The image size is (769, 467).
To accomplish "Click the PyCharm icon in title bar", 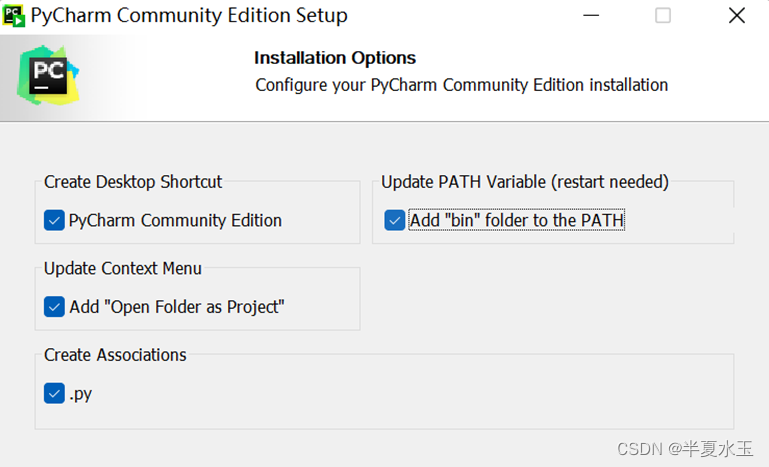I will (15, 16).
